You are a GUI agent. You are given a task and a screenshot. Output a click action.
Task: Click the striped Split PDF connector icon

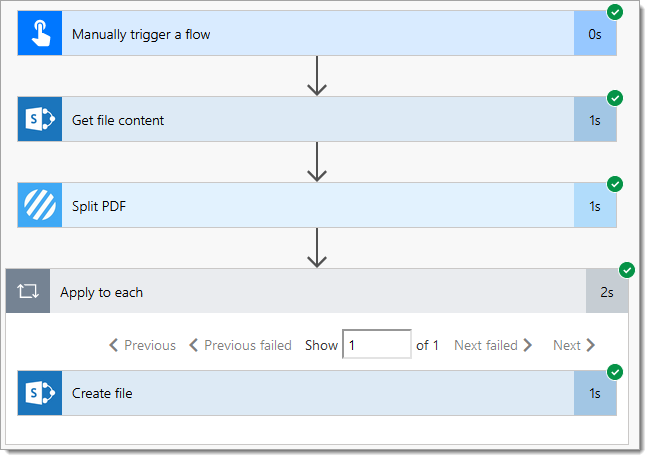[40, 205]
